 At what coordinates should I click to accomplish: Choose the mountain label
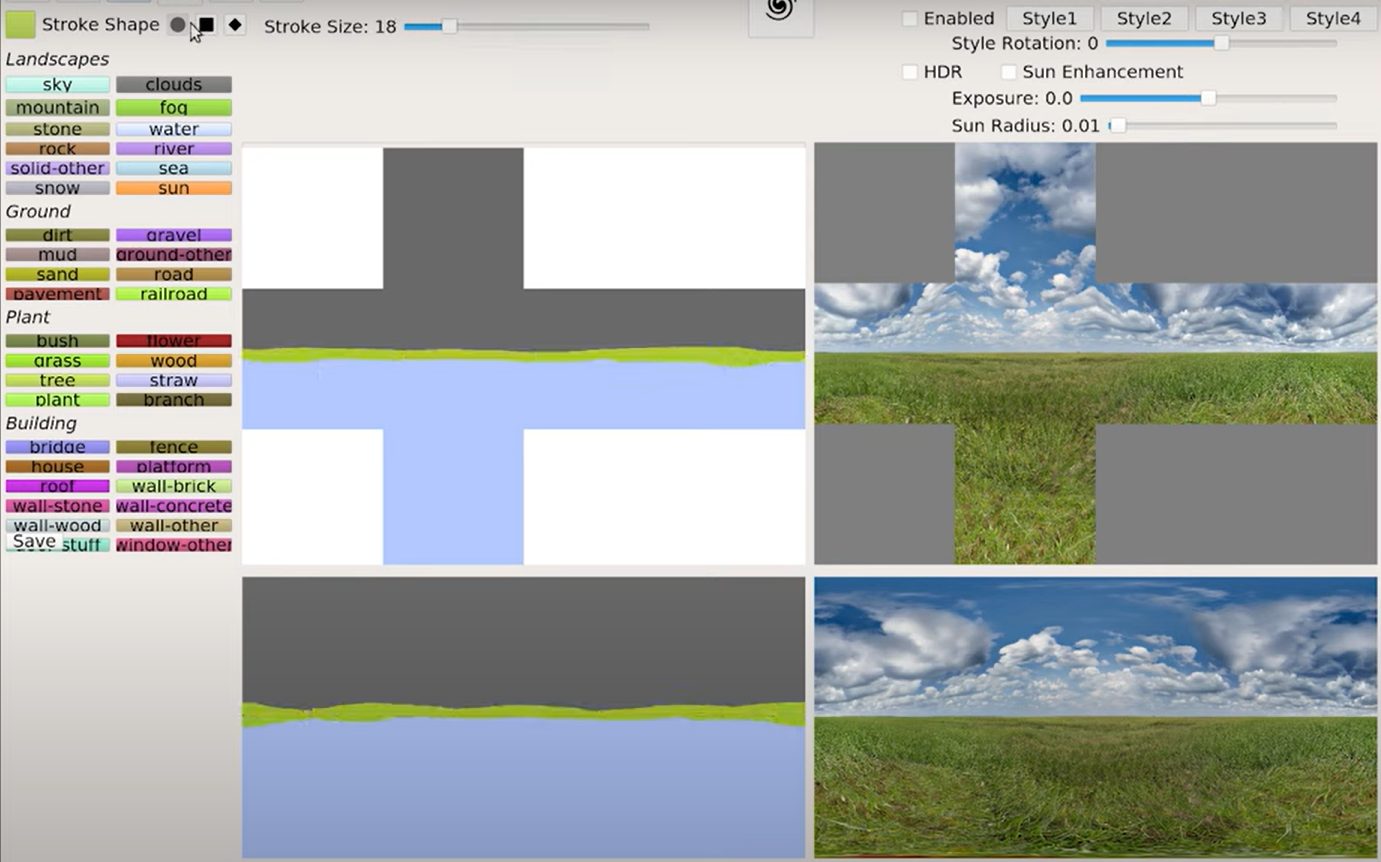[58, 108]
